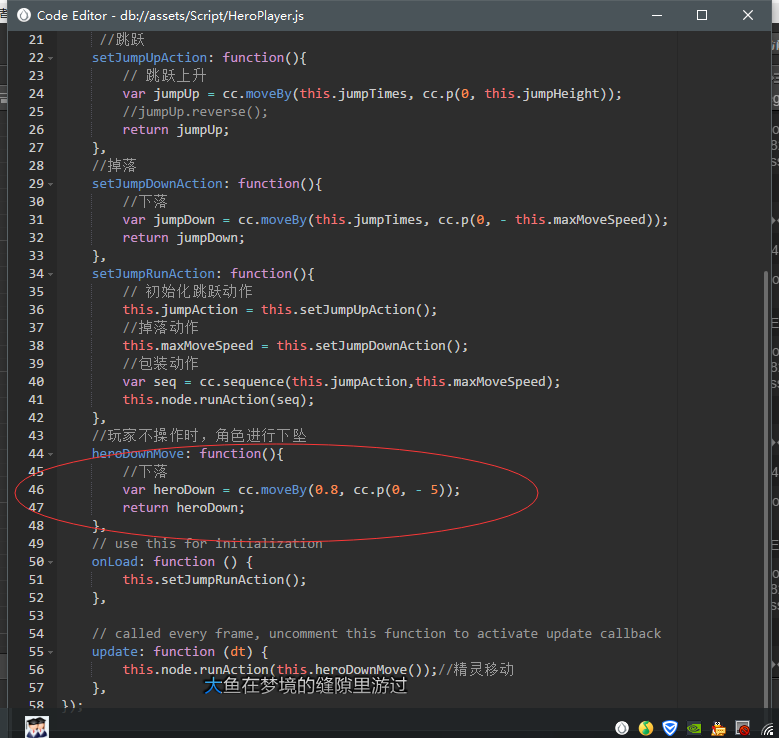Open the yellow-green browser tray icon
Screen dimensions: 779x738
point(646,728)
